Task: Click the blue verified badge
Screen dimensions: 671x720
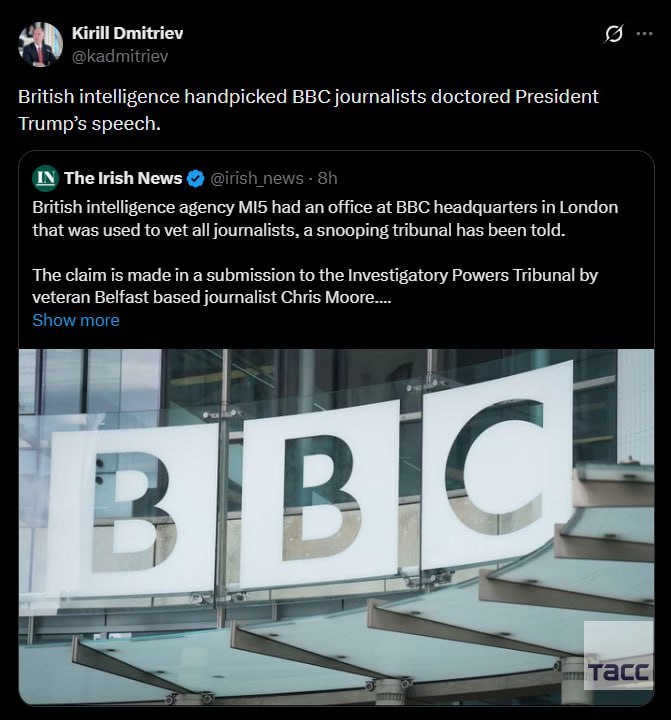Action: click(x=196, y=178)
